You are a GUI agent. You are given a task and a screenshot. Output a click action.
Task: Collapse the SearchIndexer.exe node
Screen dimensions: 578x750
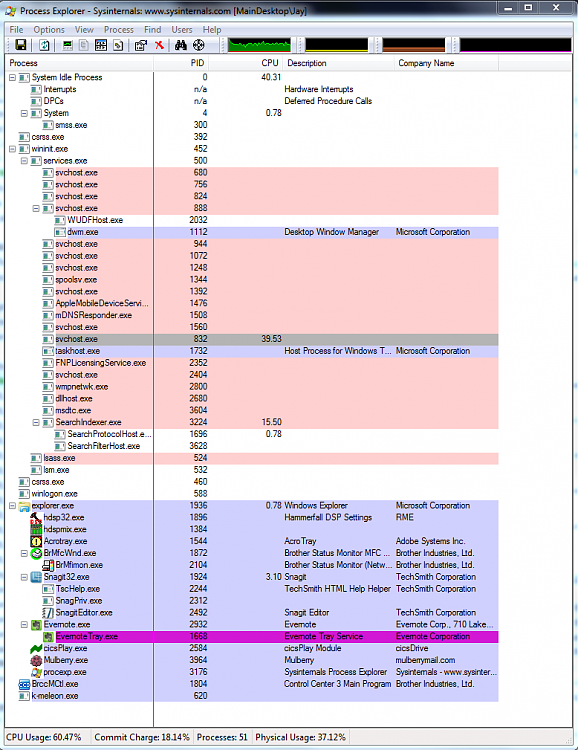36,422
